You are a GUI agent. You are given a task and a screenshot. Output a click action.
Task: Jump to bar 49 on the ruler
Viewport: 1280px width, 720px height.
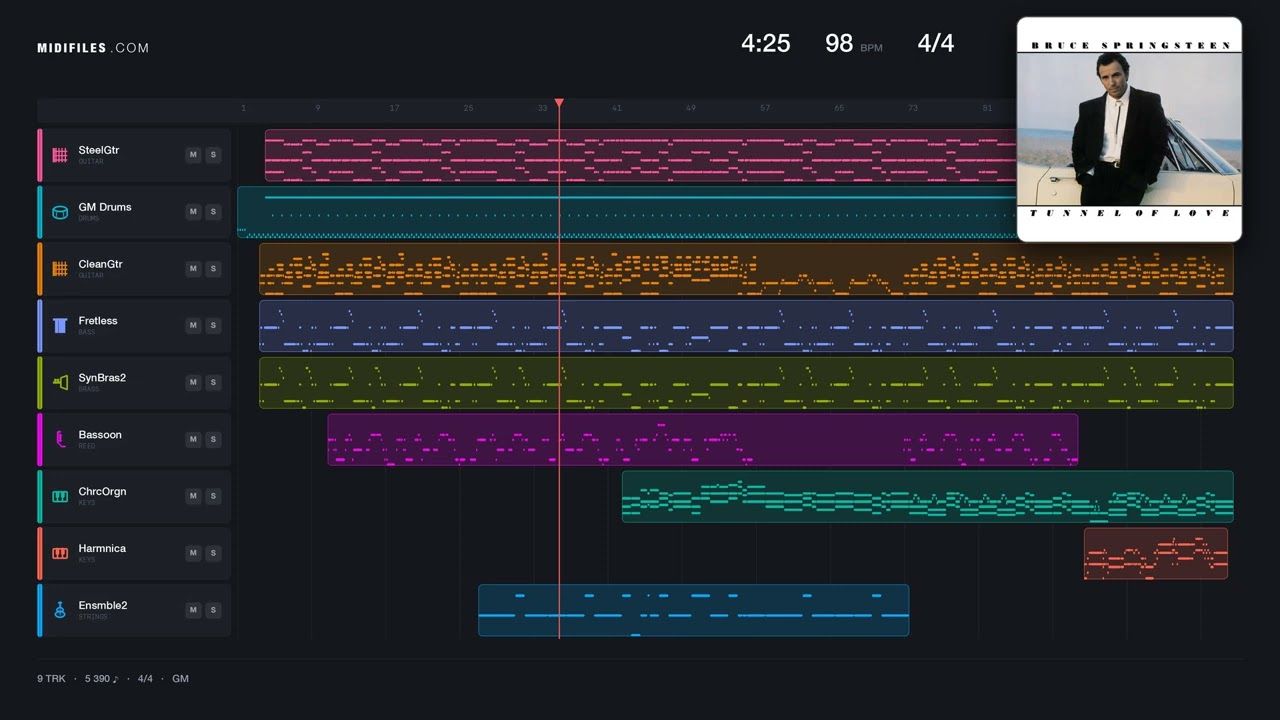tap(690, 108)
